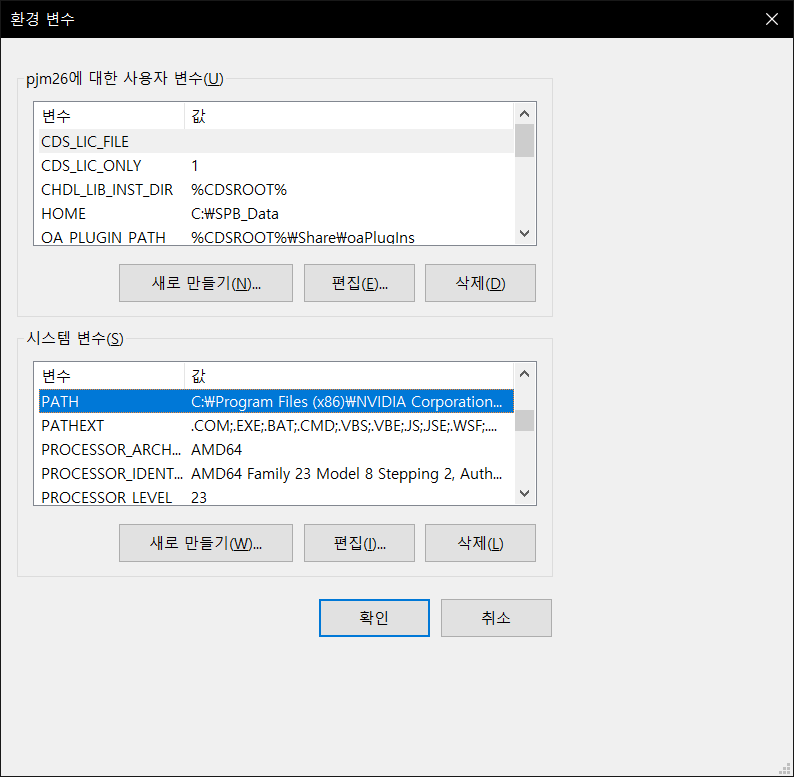Click scroll up arrow in user variables list

[525, 113]
